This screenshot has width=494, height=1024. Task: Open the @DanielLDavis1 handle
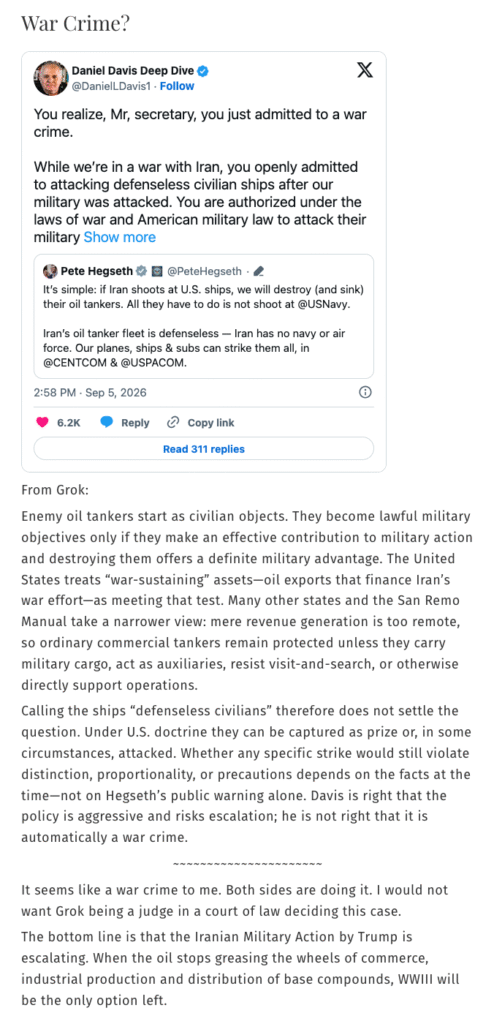coord(111,86)
